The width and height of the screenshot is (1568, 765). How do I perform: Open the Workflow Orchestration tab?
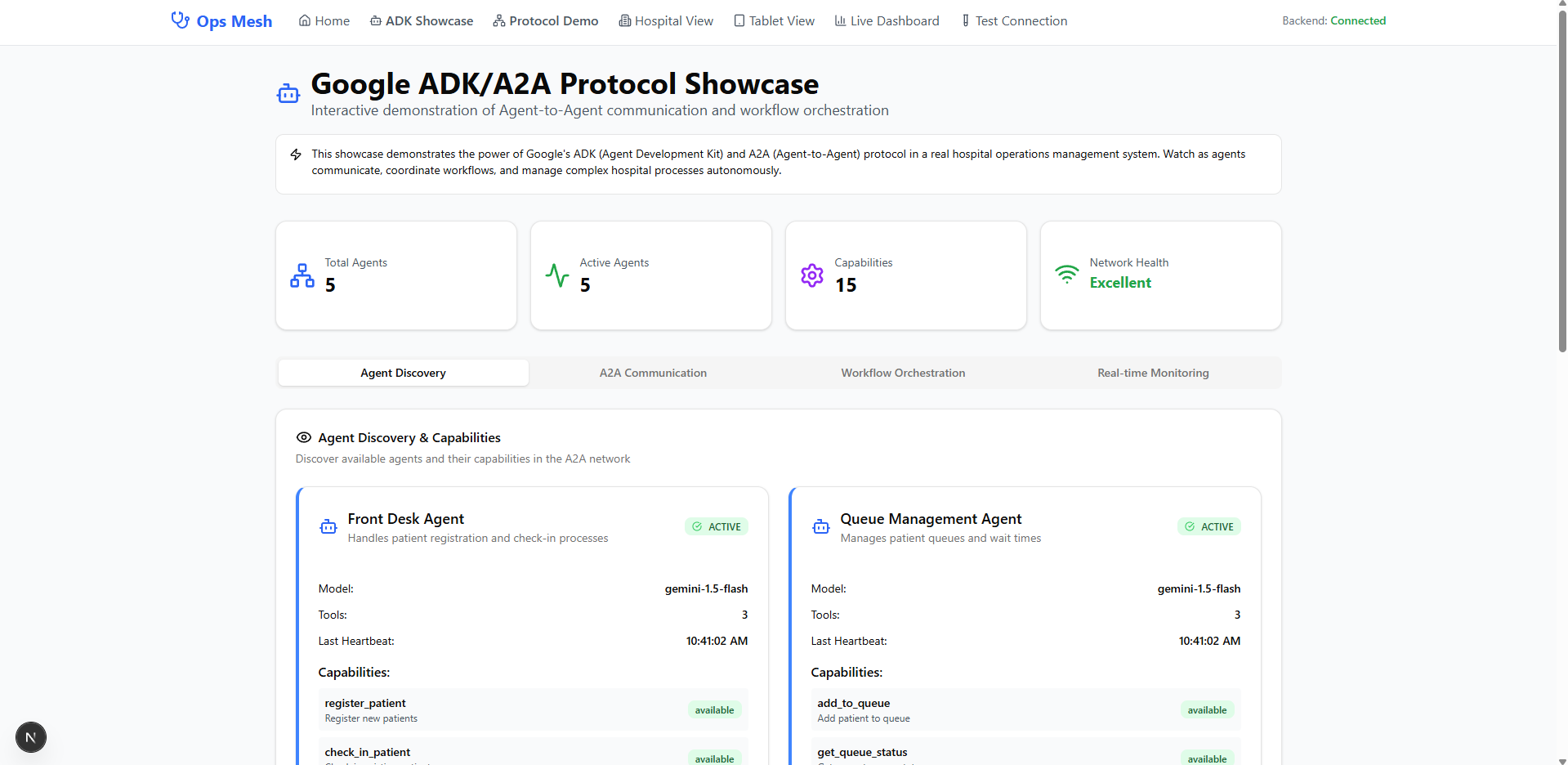pos(904,373)
